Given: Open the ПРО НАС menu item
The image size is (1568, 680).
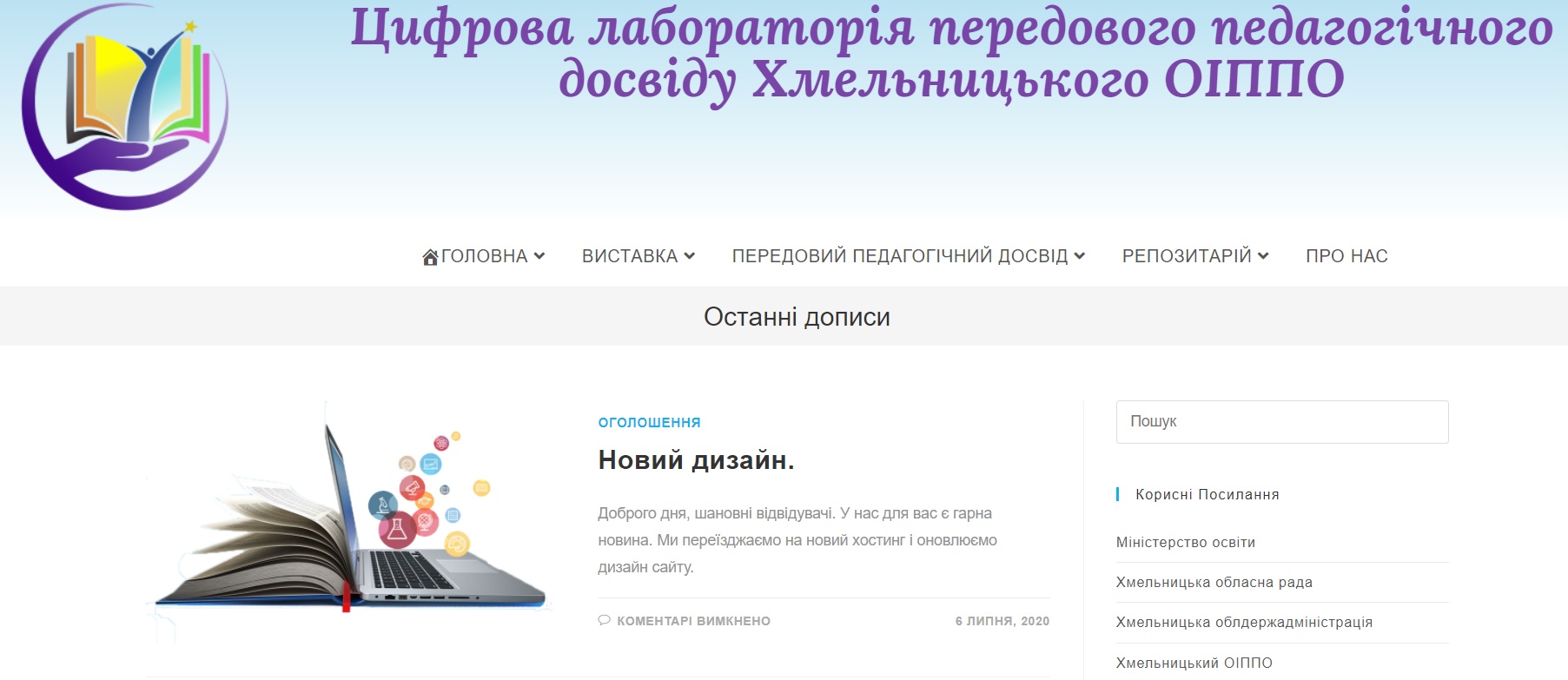Looking at the screenshot, I should coord(1346,256).
